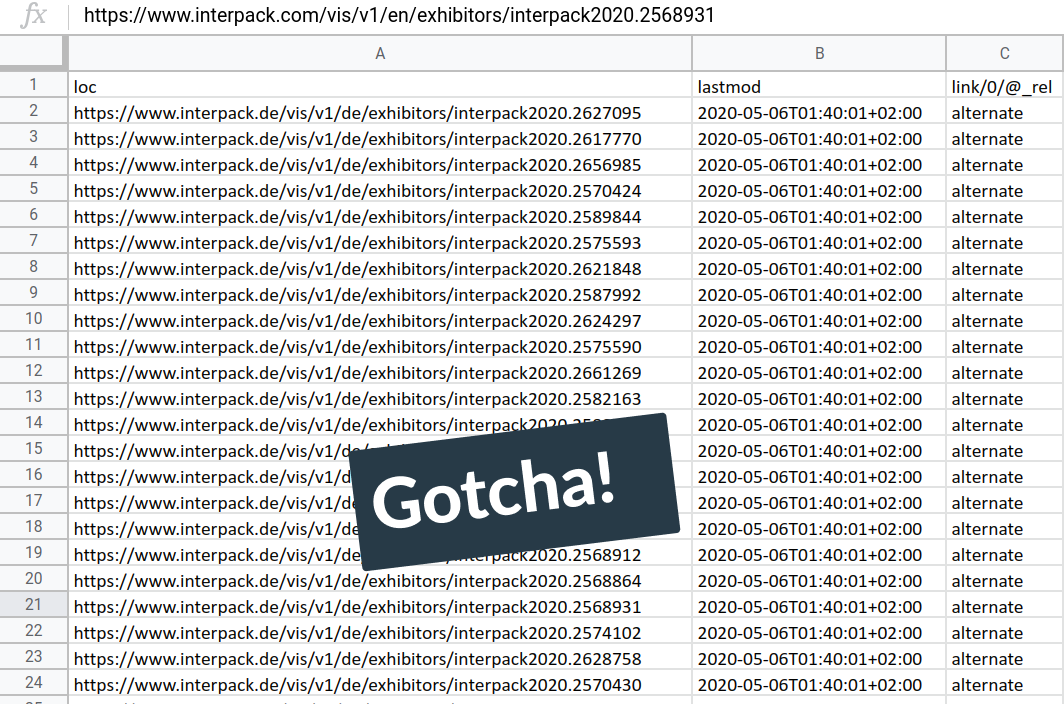The height and width of the screenshot is (704, 1064).
Task: Click URL cell ending in 2587992
Action: coord(380,295)
